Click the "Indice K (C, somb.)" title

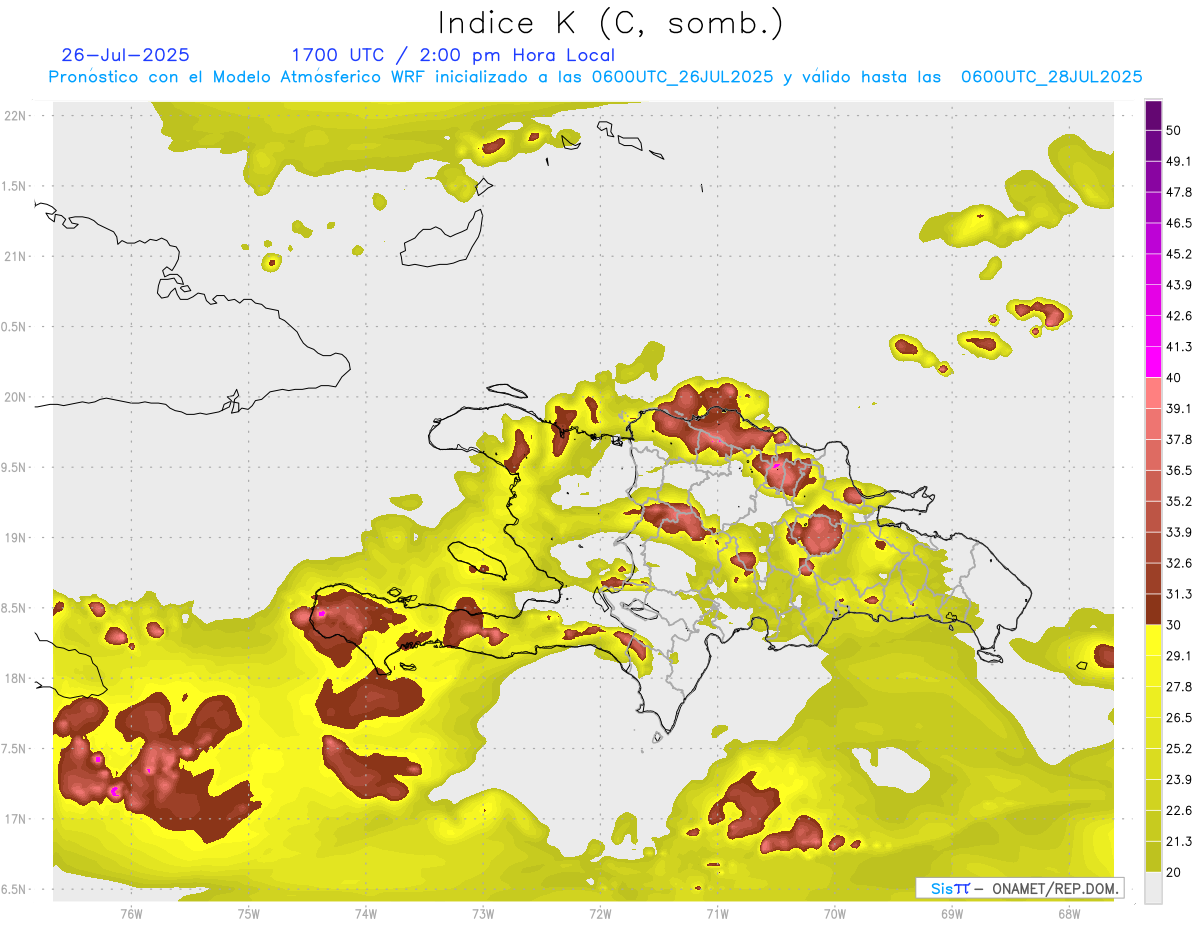click(611, 22)
